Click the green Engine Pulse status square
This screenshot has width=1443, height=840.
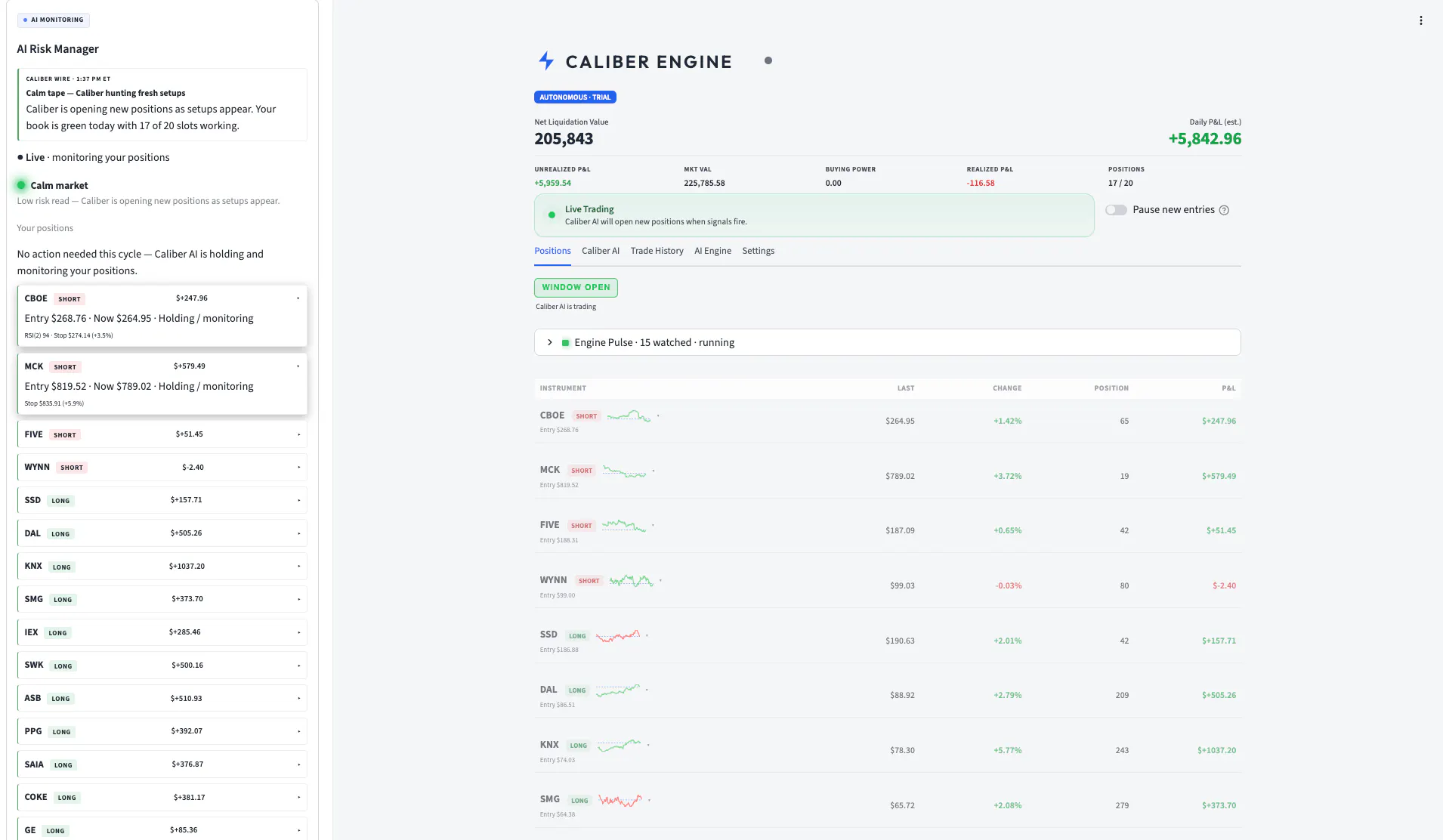click(565, 342)
